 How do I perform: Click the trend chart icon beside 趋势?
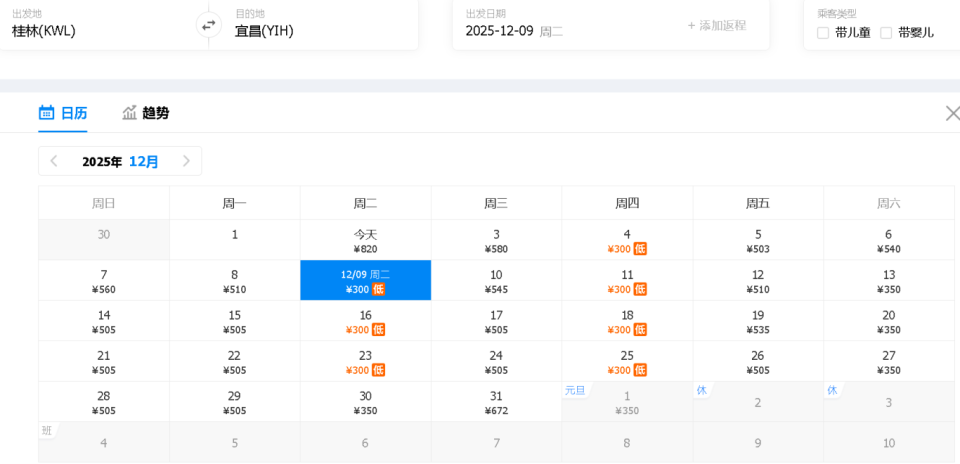pyautogui.click(x=129, y=113)
